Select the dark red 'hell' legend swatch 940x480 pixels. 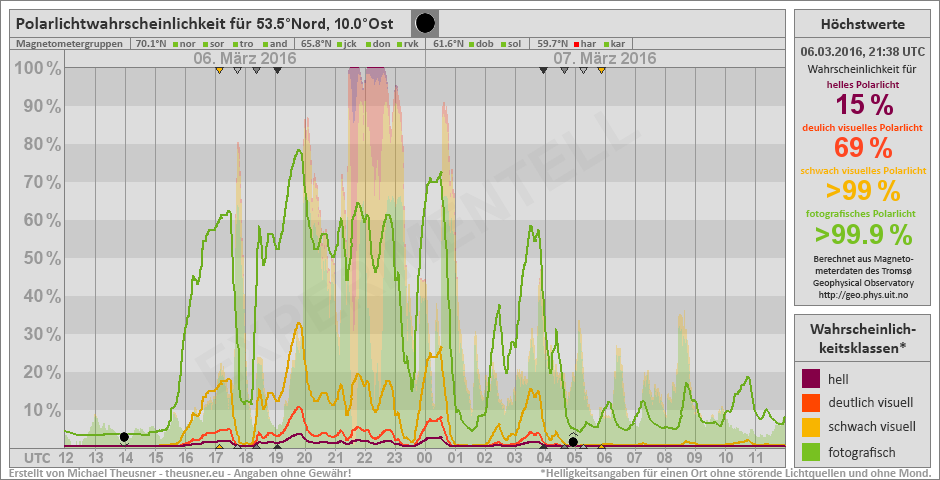tap(812, 379)
